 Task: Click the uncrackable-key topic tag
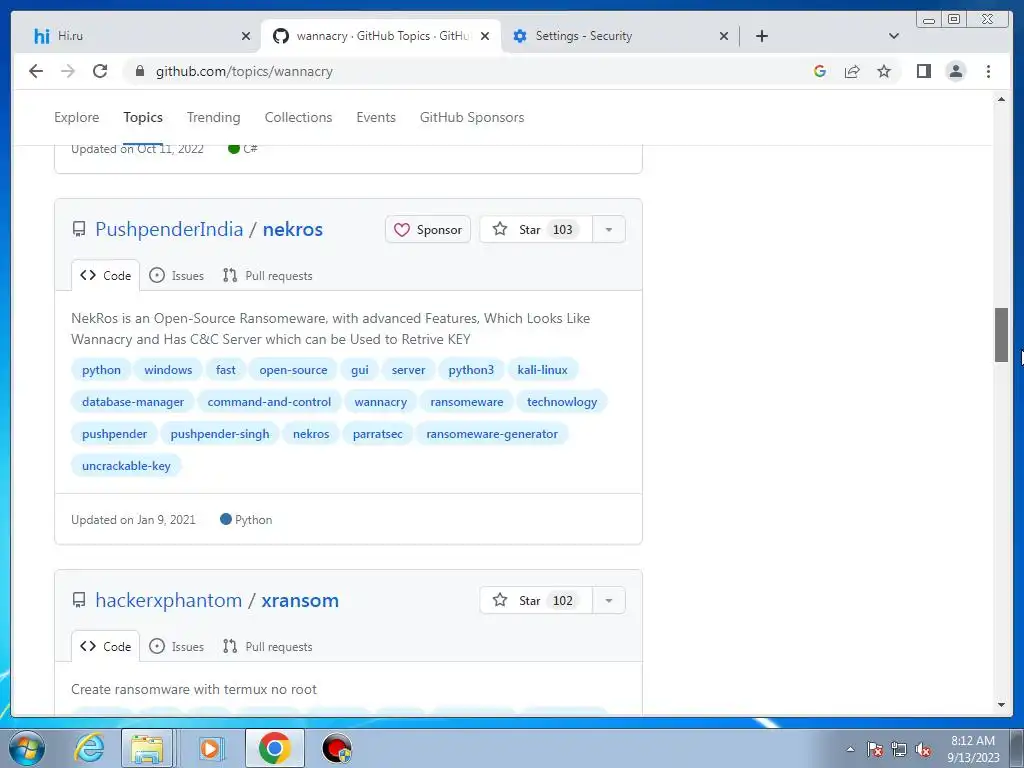point(126,466)
